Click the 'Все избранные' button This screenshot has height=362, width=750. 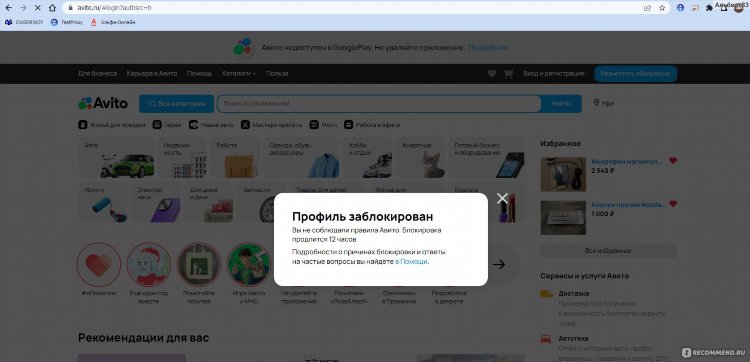pos(608,251)
